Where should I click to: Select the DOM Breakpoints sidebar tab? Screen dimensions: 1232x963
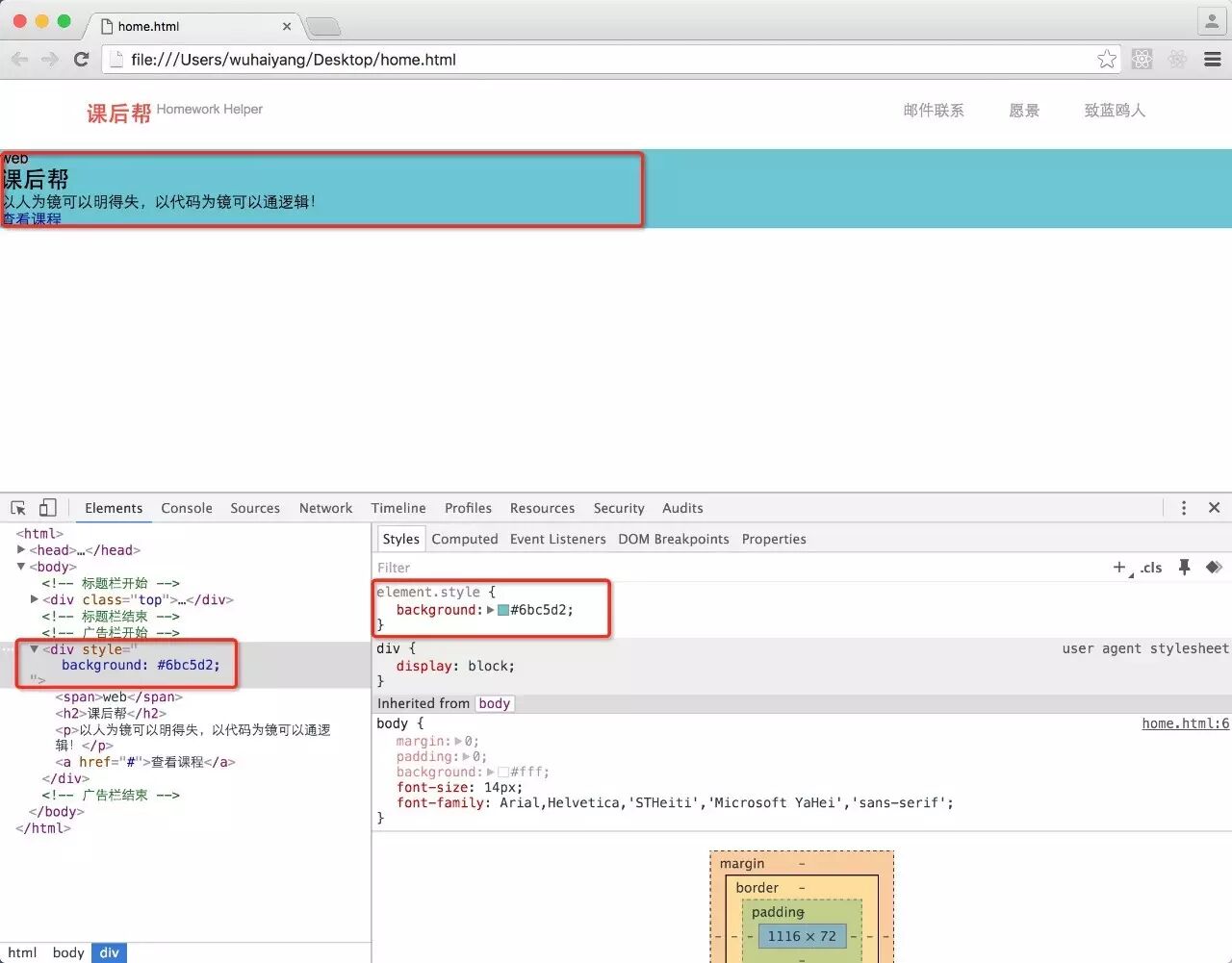coord(674,539)
